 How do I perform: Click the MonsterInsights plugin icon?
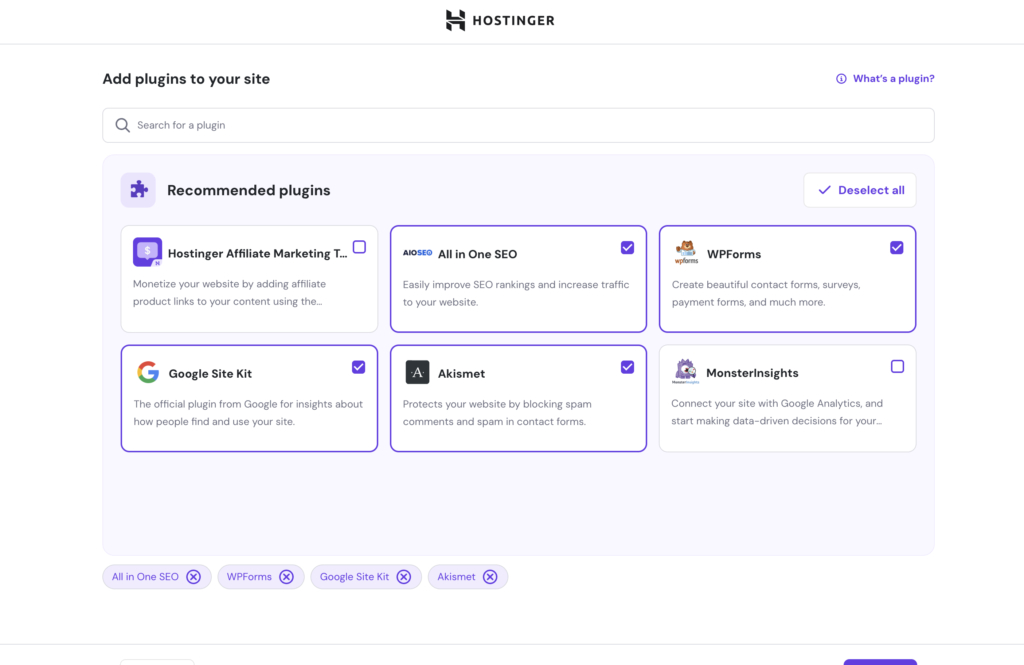[686, 372]
